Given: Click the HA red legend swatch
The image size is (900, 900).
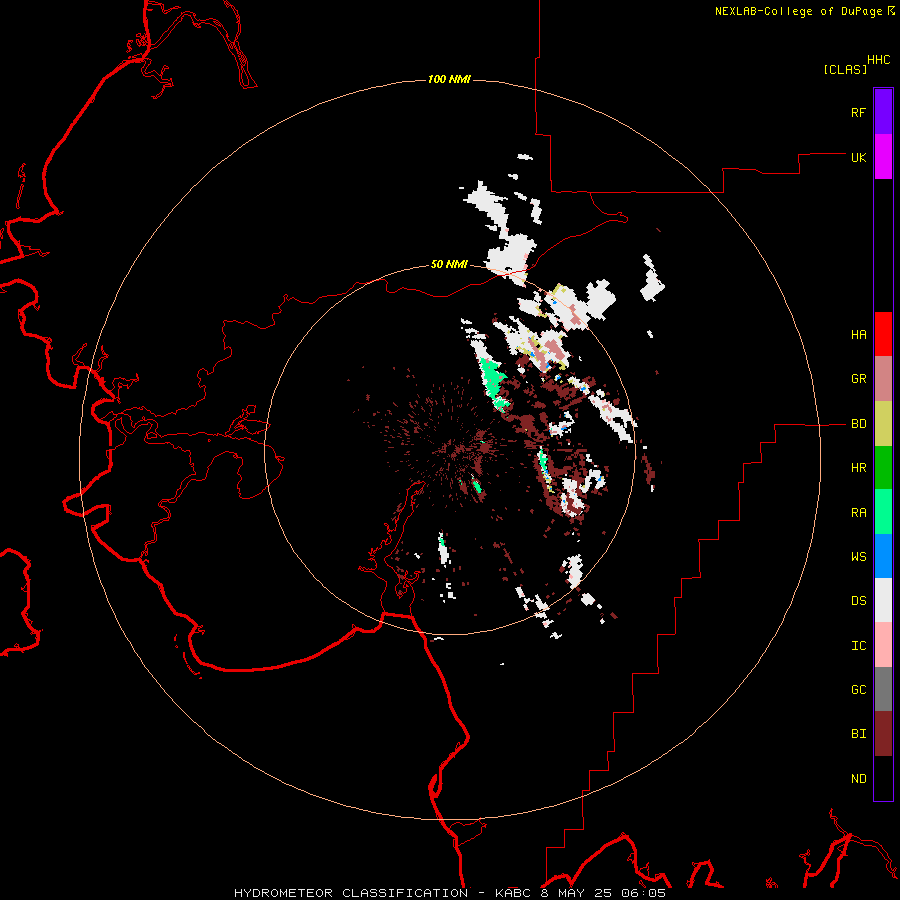Looking at the screenshot, I should click(883, 334).
